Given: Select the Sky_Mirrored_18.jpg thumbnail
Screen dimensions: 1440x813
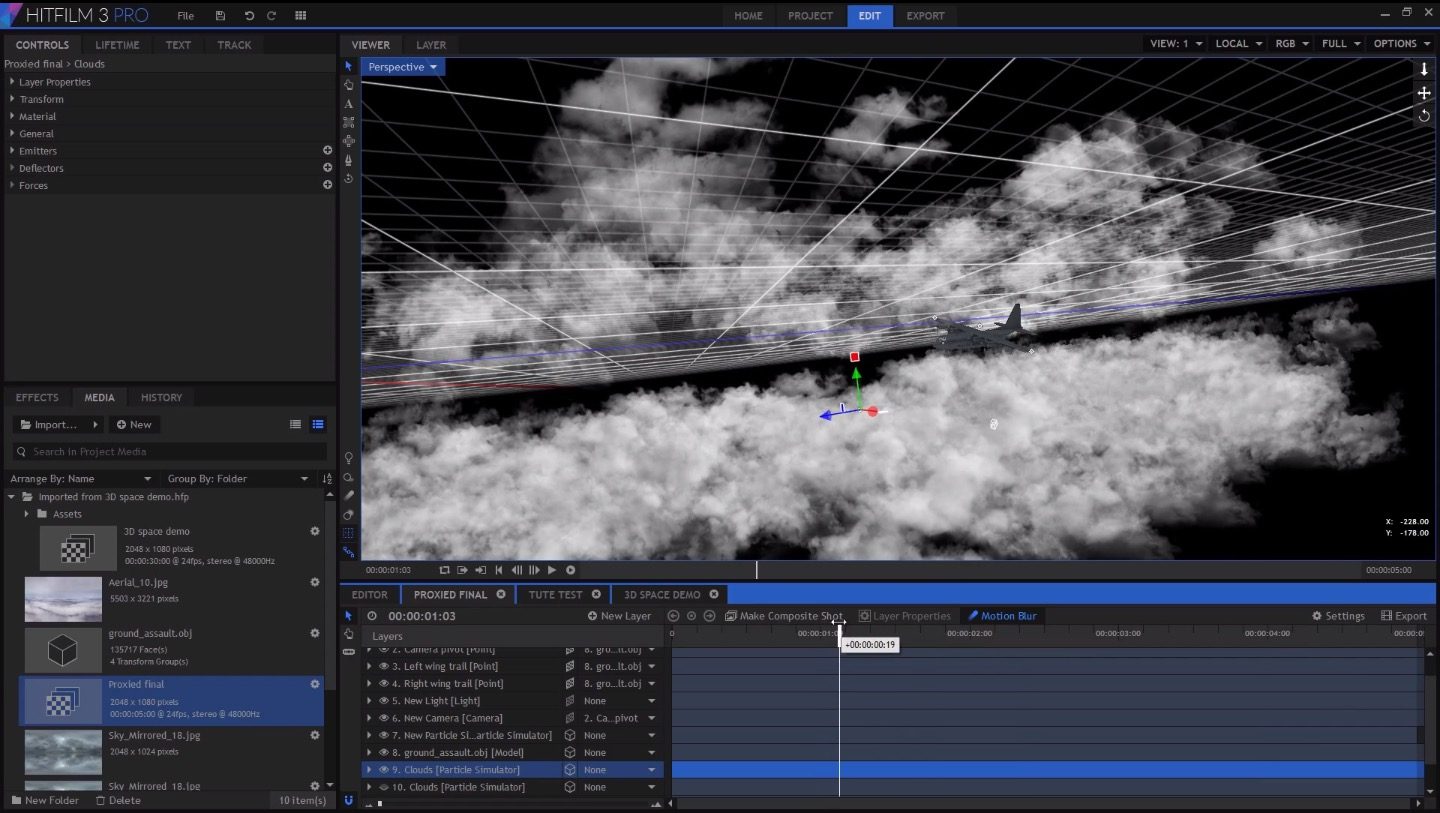Looking at the screenshot, I should click(63, 751).
